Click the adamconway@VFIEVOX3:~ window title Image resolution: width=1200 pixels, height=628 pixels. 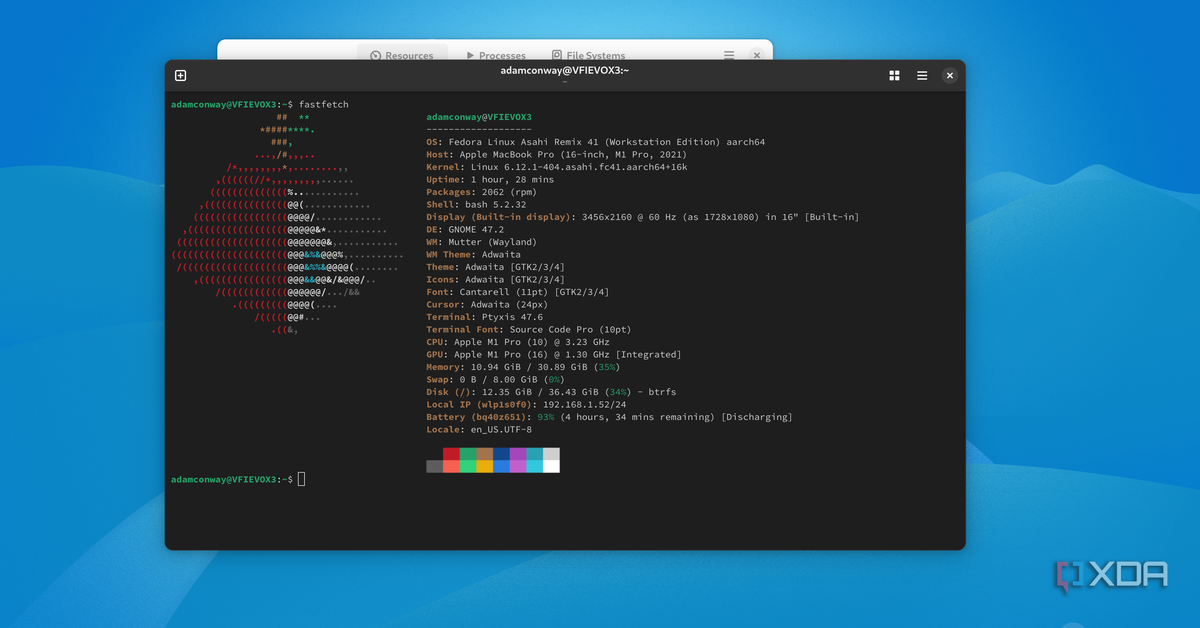[565, 70]
